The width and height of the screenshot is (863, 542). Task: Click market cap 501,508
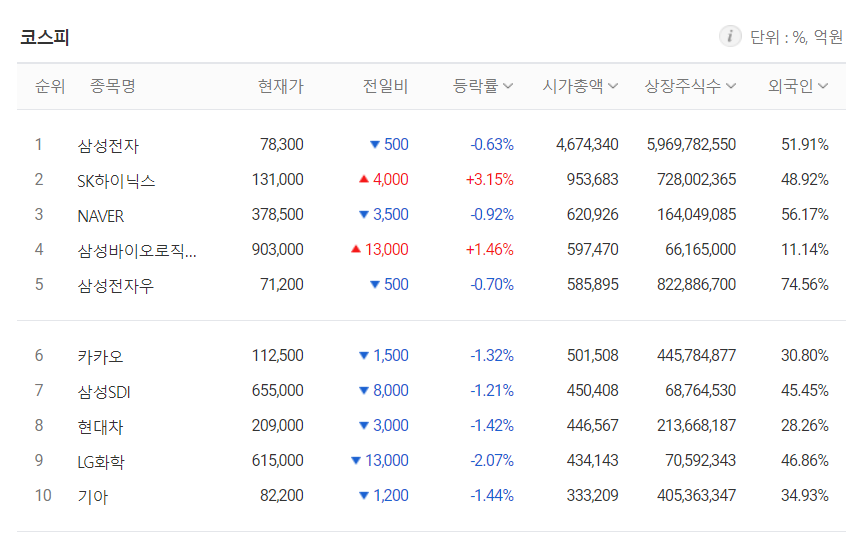pos(593,355)
